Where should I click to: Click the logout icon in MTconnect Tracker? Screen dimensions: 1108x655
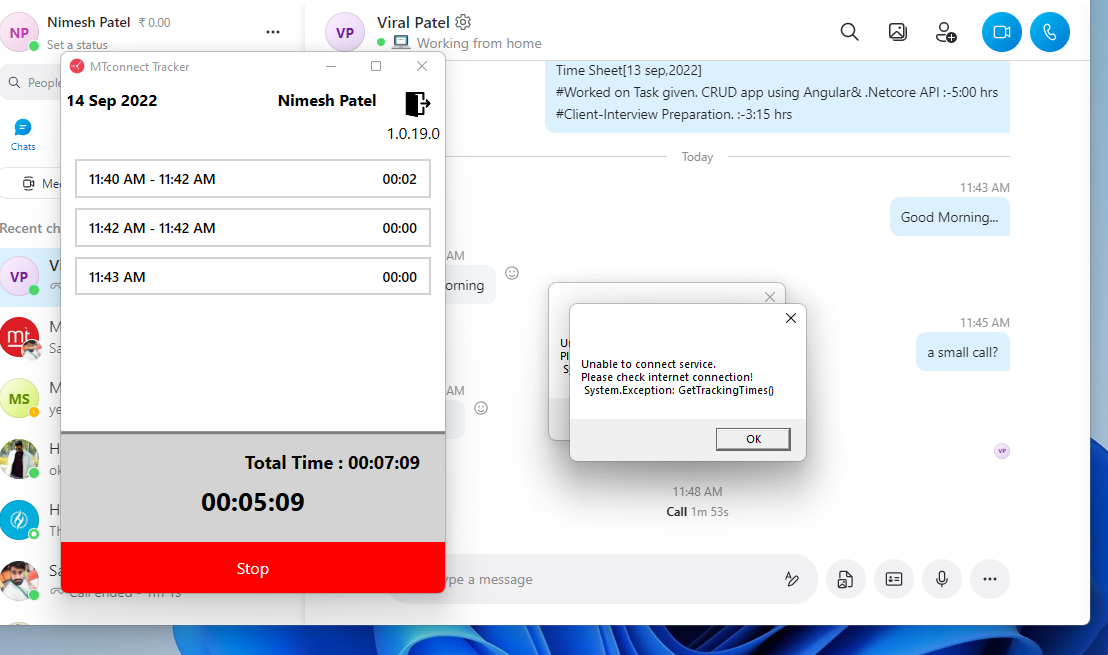click(417, 104)
